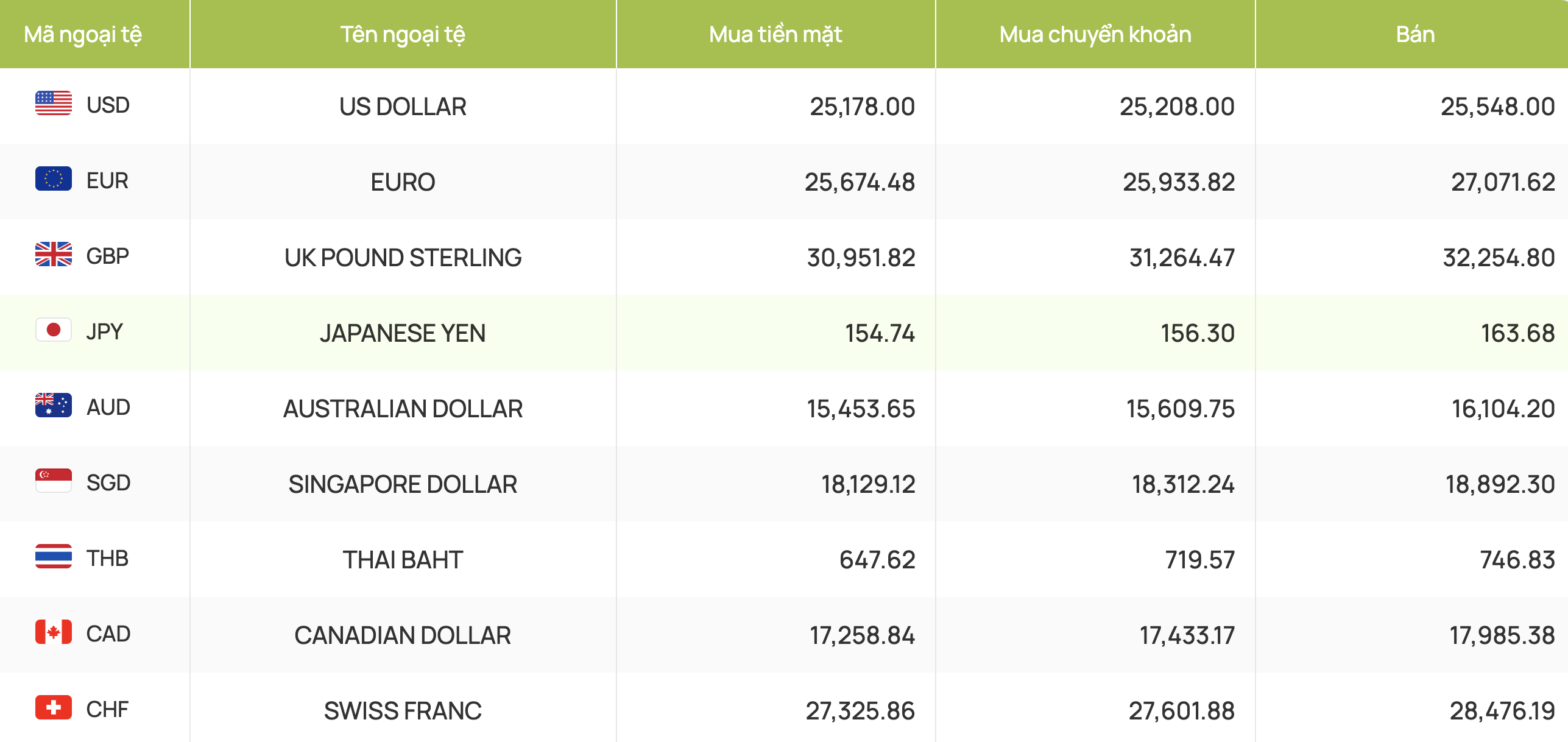Select the THAI BAHT transfer rate 719.57
1568x742 pixels.
[x=1199, y=560]
